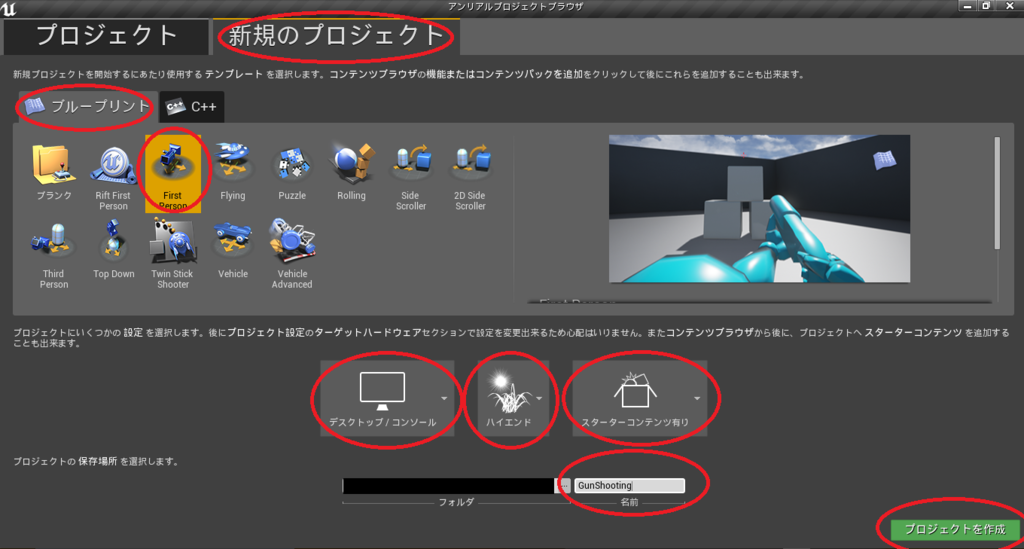Click the project folder path field
The image size is (1024, 549).
(449, 486)
